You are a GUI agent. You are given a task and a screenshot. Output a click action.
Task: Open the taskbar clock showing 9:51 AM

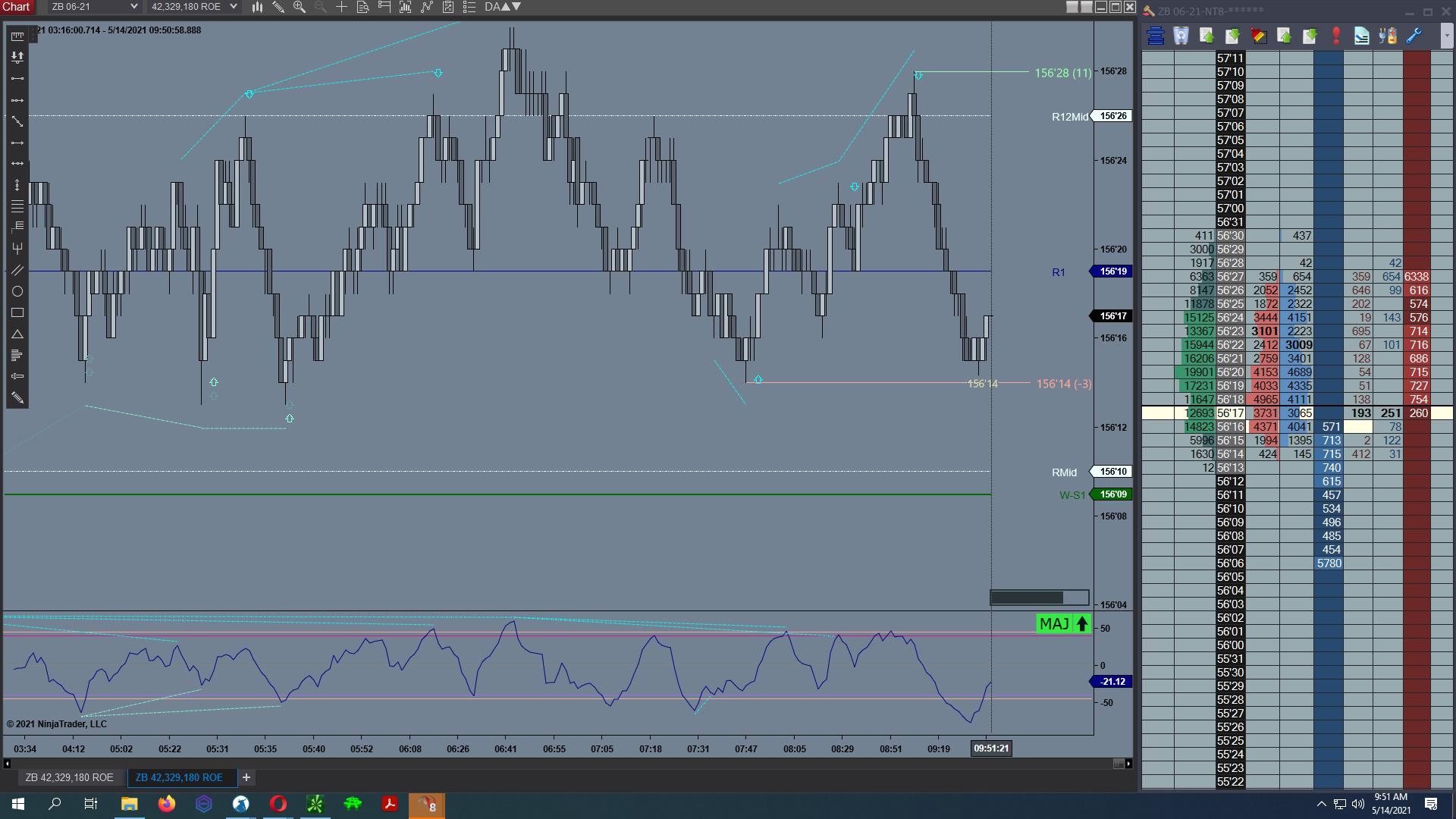click(x=1391, y=804)
